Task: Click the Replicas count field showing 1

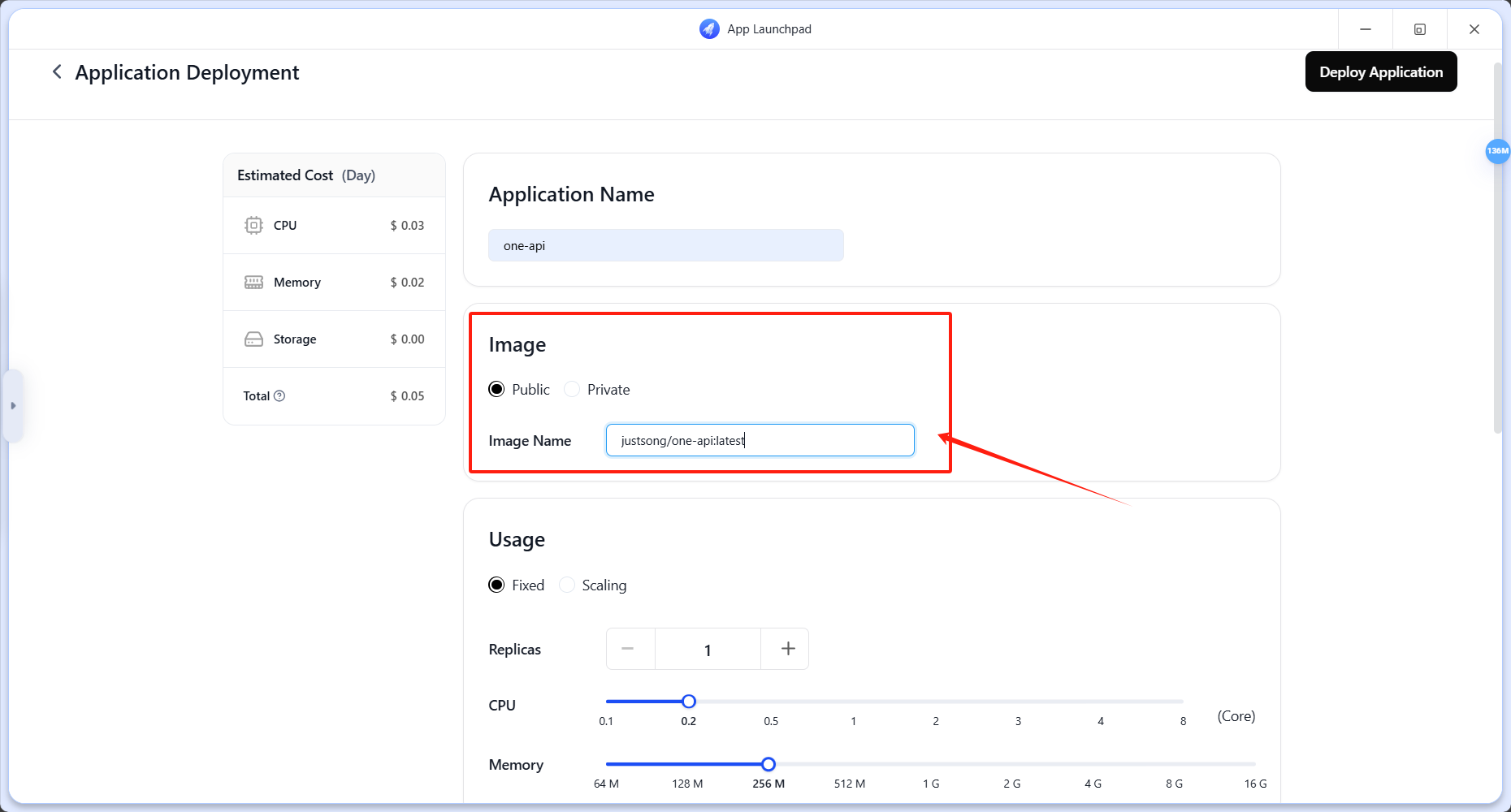Action: 708,649
